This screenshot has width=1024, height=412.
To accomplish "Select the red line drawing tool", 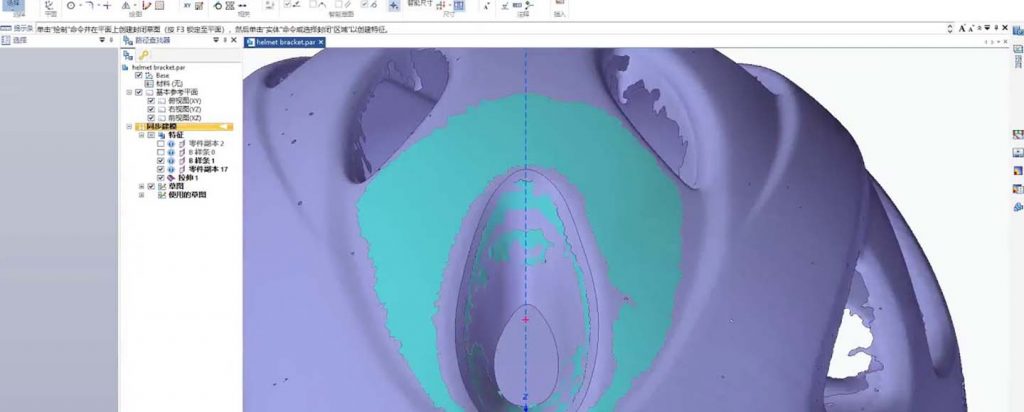I will (147, 5).
